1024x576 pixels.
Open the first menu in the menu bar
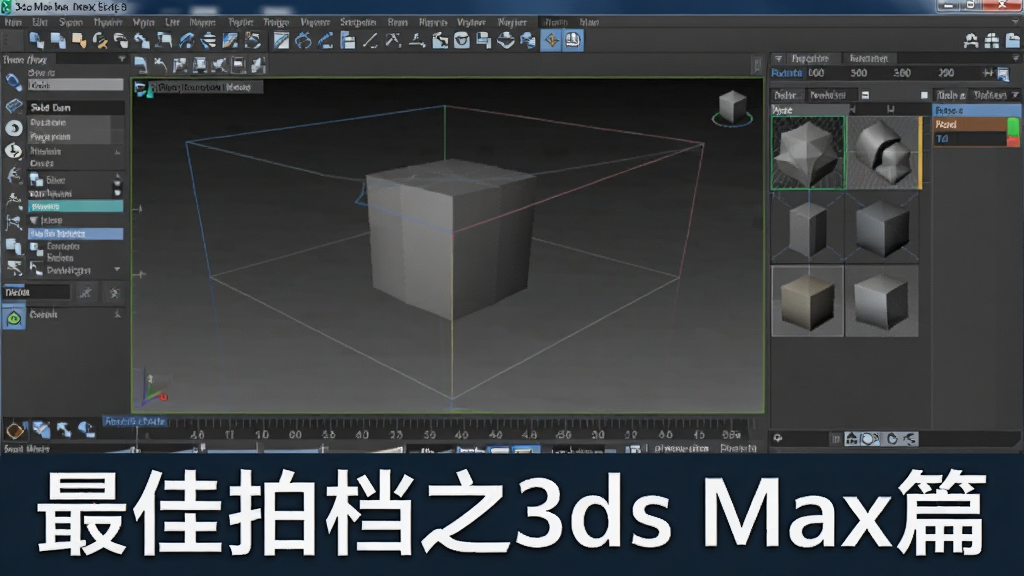click(13, 22)
